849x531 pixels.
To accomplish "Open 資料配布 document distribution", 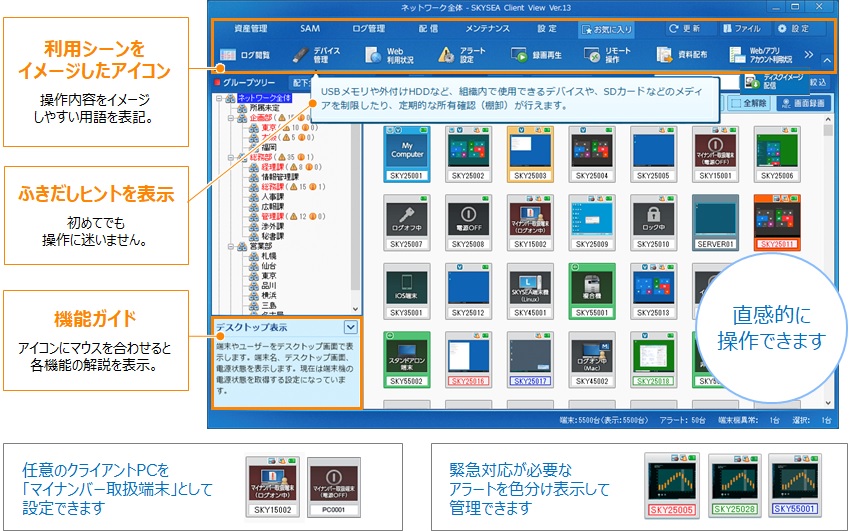I will 682,55.
